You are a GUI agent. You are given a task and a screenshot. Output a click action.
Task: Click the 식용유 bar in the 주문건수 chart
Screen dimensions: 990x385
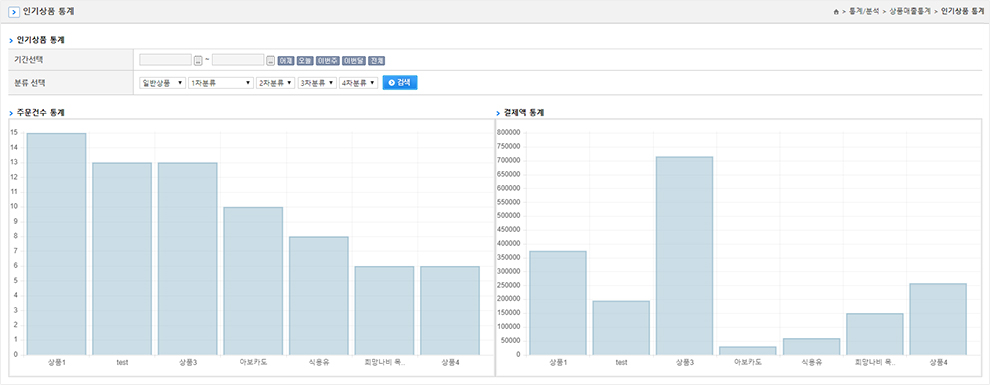click(319, 296)
